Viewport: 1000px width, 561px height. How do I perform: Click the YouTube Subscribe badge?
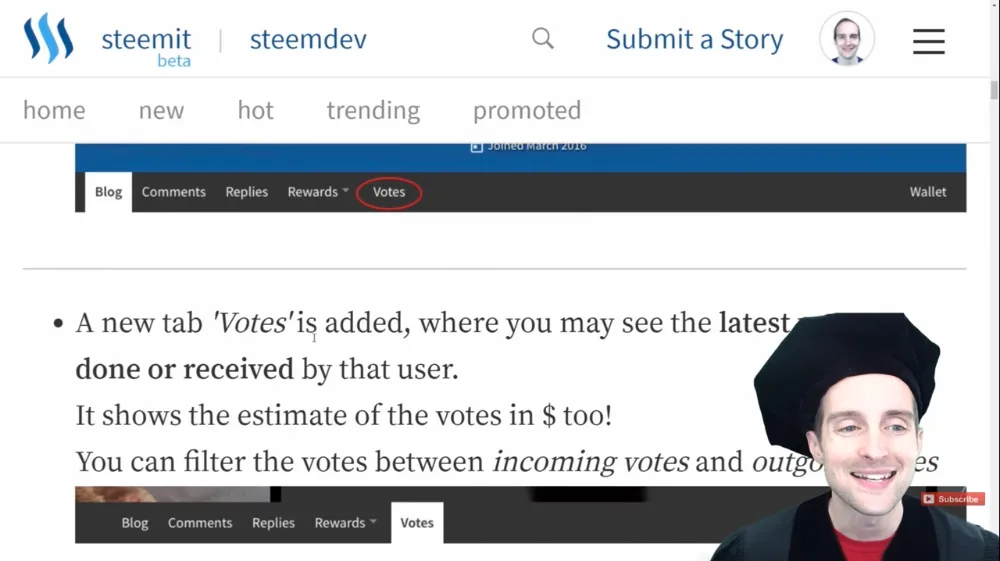(x=952, y=499)
